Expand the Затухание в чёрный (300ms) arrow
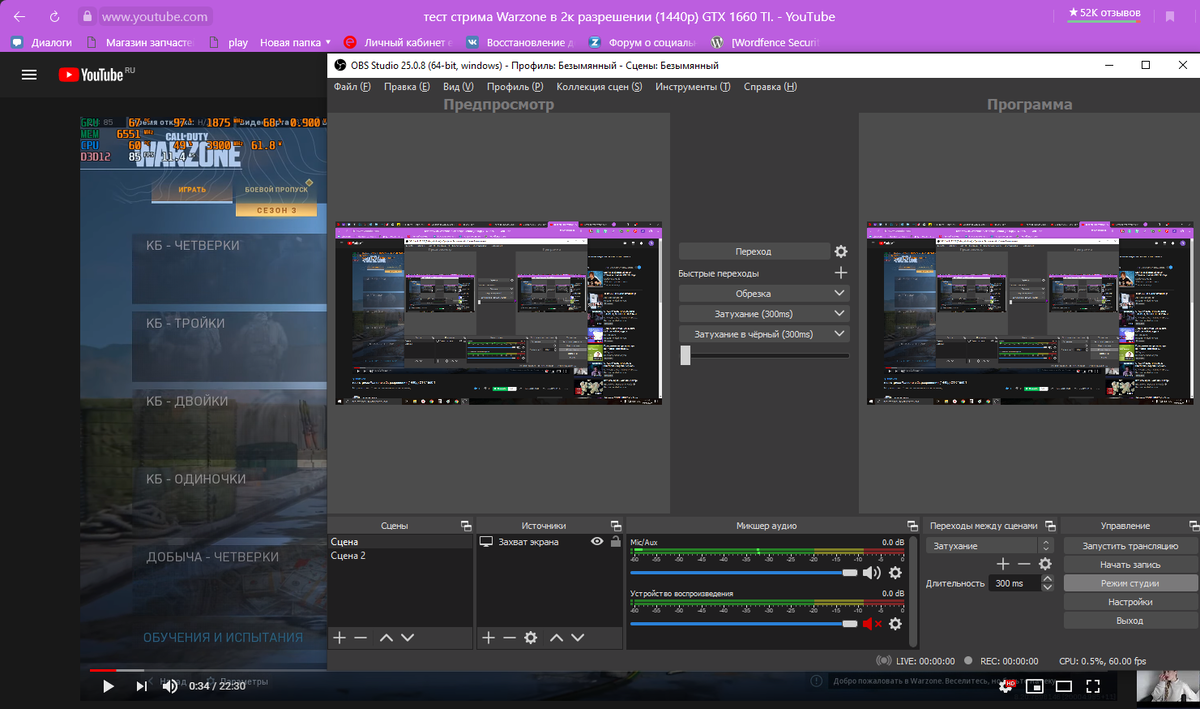 tap(839, 334)
